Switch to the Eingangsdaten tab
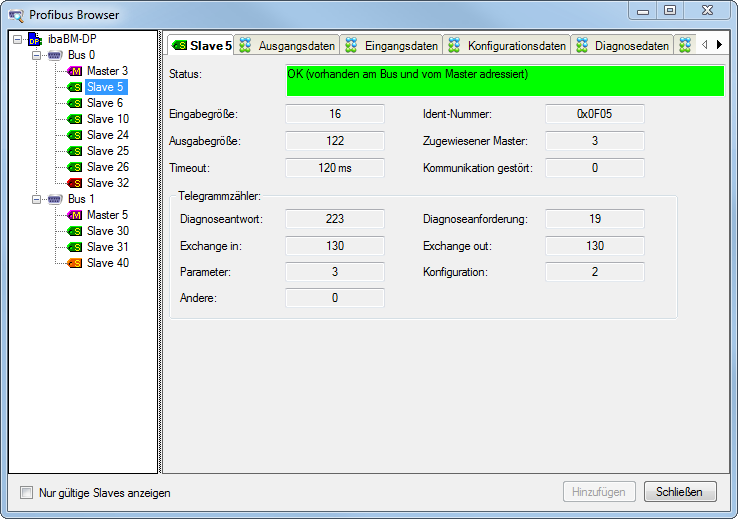 pos(391,45)
